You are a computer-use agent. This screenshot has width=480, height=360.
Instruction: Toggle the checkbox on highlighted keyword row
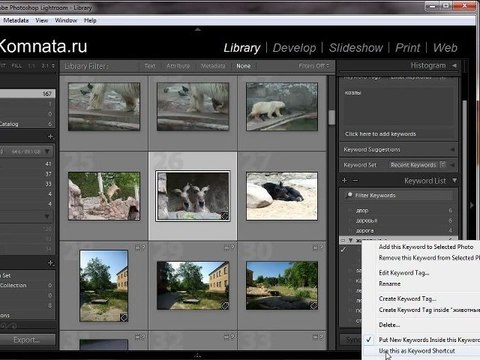coord(342,240)
